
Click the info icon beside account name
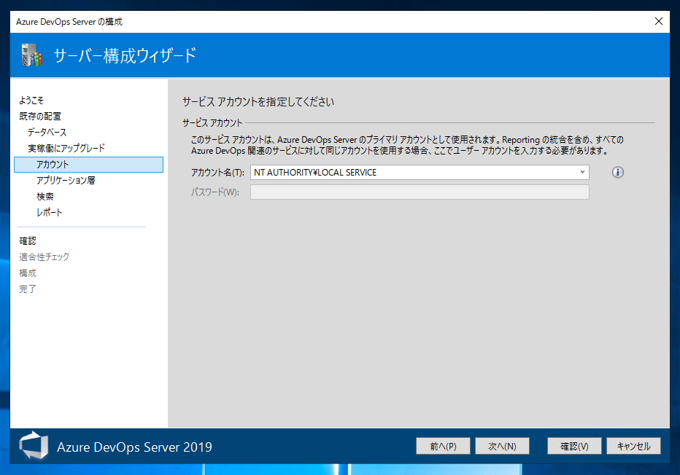click(x=618, y=172)
